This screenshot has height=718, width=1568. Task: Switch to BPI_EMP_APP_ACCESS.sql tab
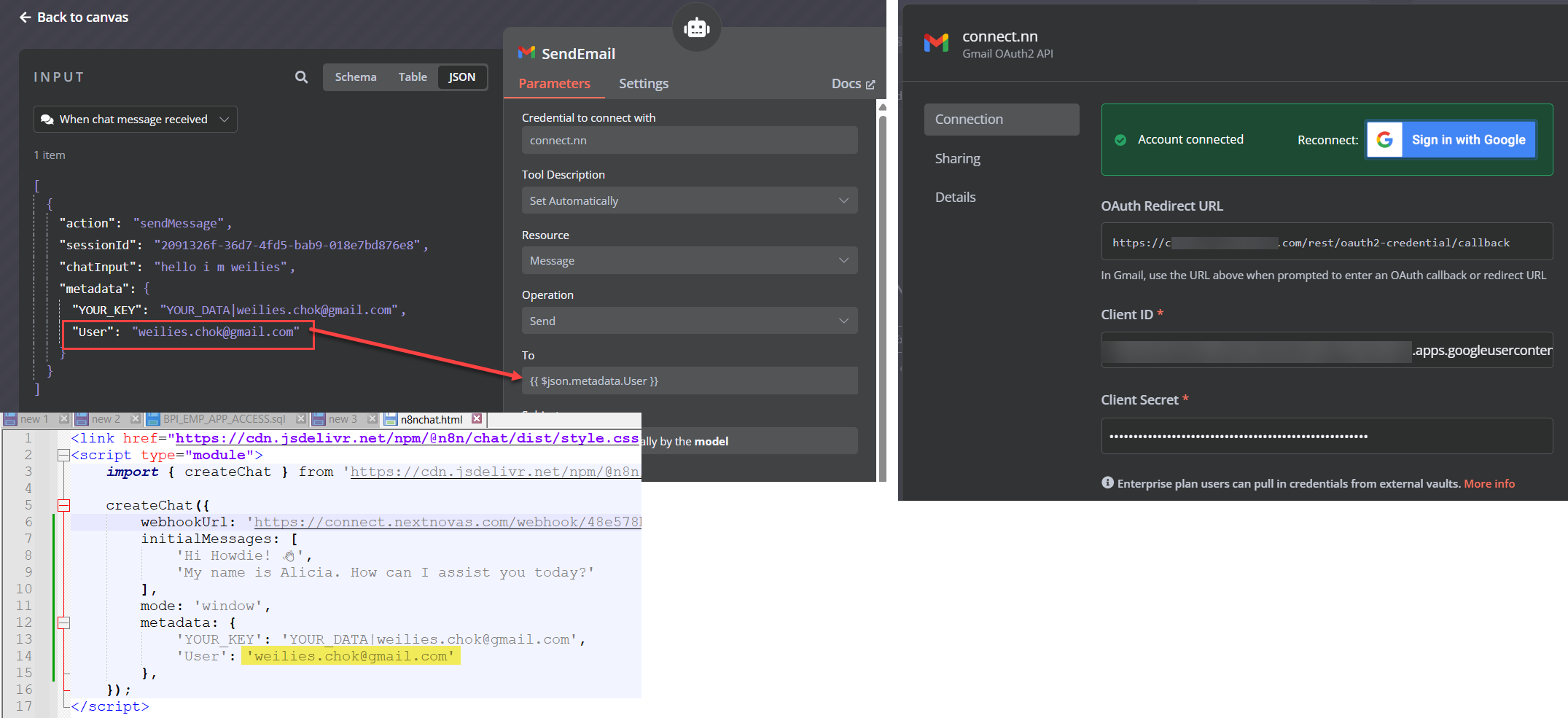224,419
